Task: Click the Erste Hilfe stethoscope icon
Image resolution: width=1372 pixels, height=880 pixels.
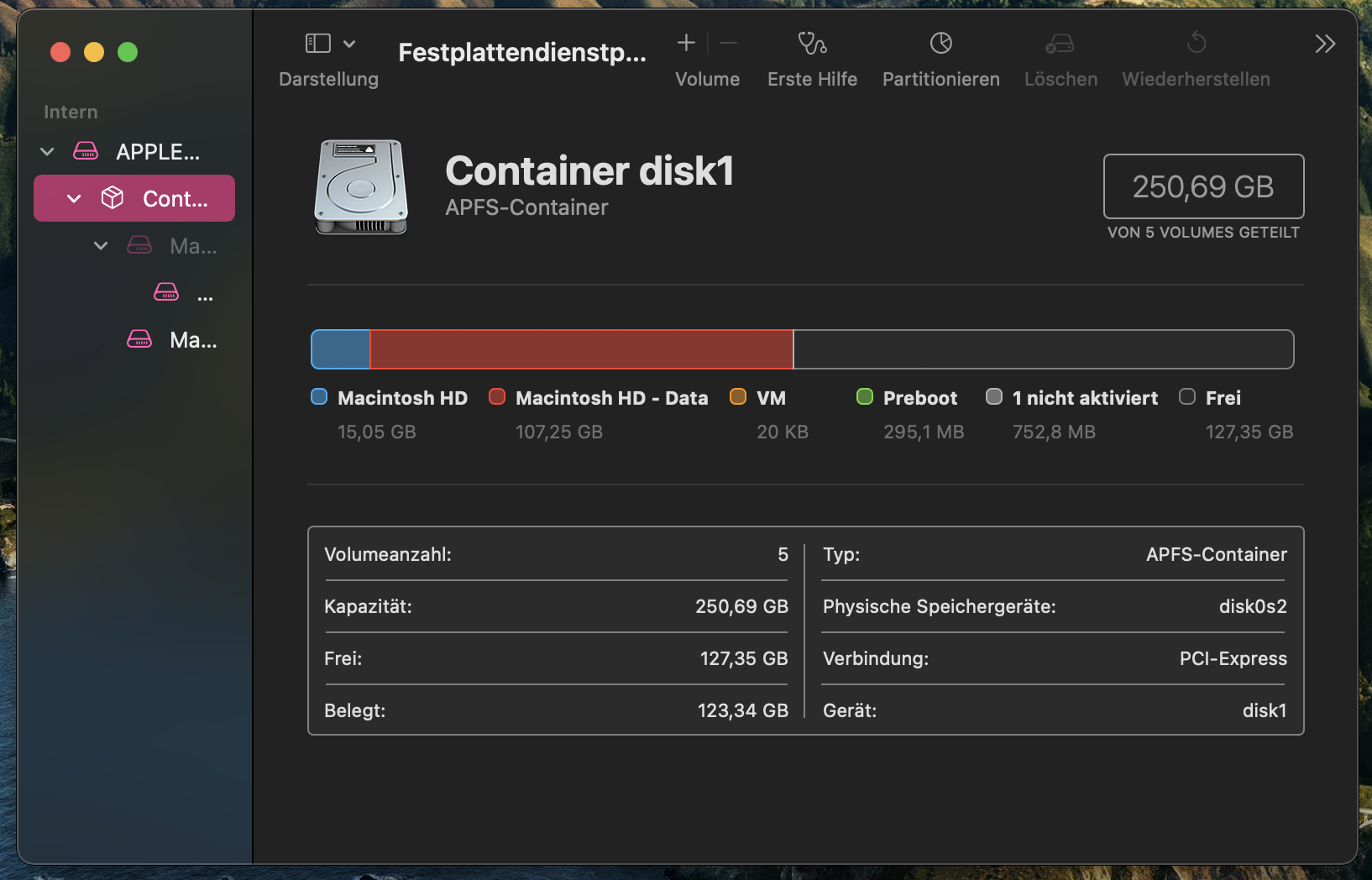Action: coord(812,44)
